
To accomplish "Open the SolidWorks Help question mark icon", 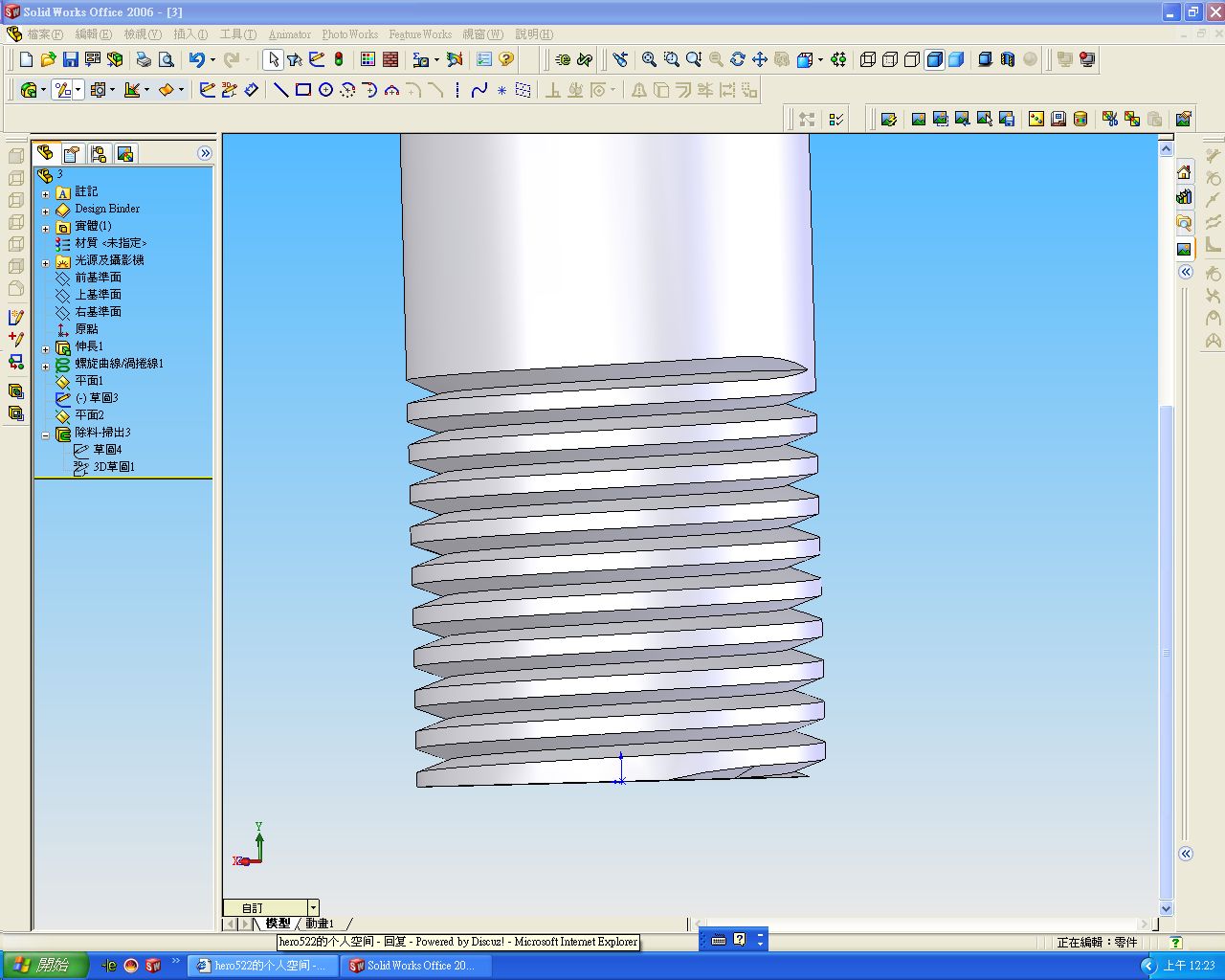I will point(506,59).
